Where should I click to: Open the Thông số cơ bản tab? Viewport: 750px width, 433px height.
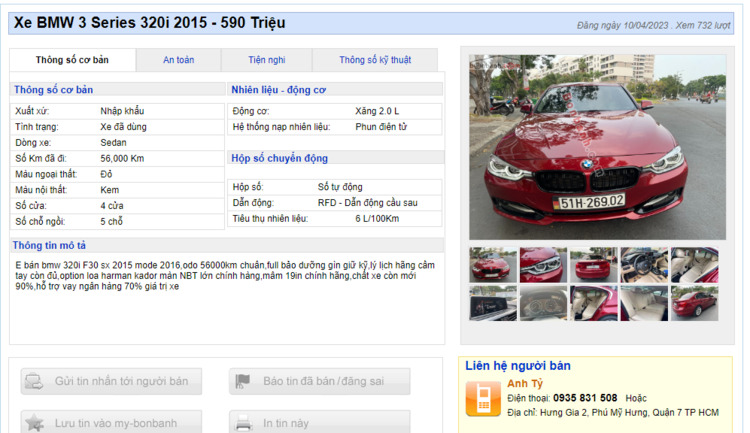[x=72, y=60]
